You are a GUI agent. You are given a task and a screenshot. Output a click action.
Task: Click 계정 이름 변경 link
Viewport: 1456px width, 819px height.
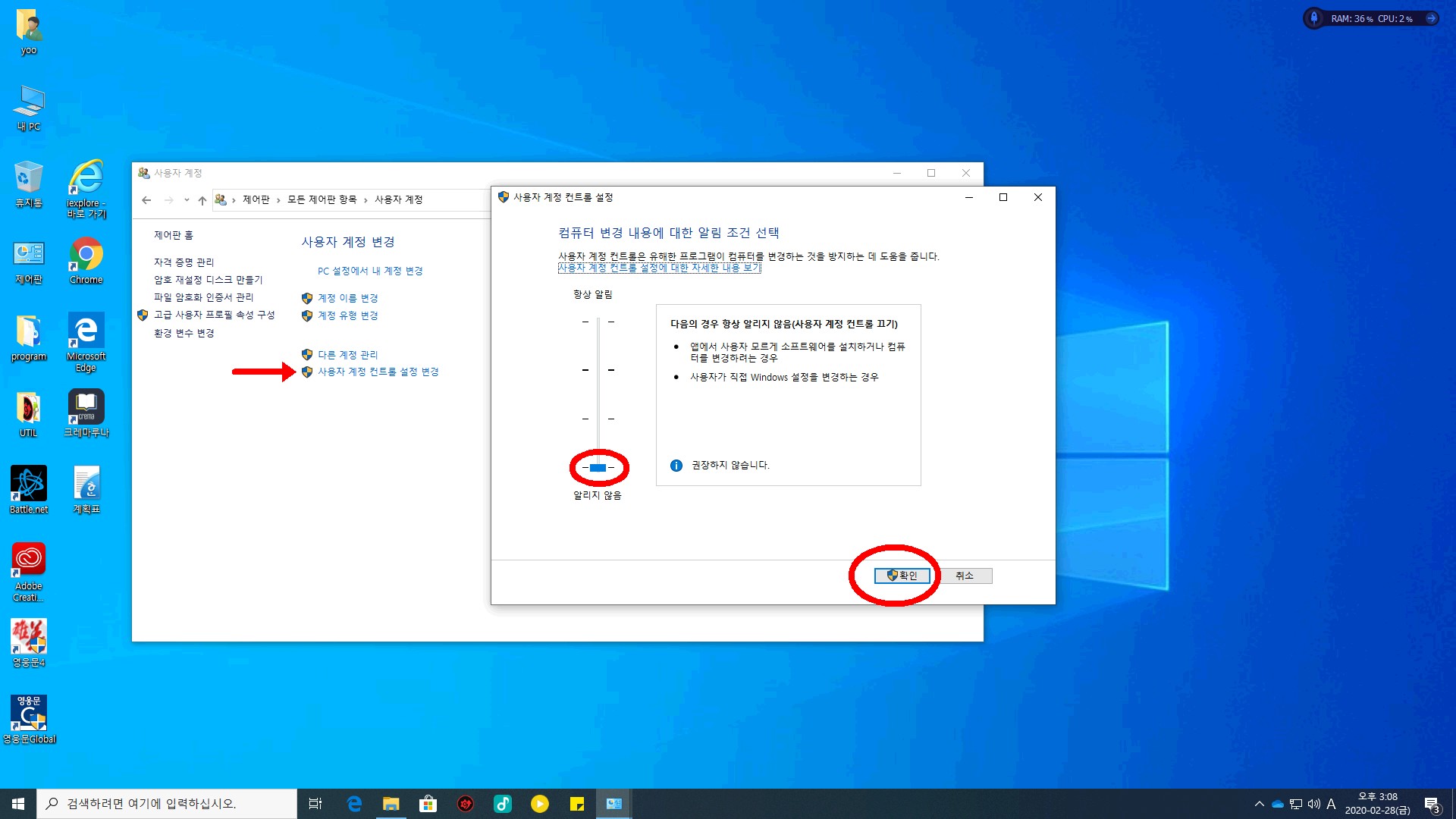(347, 298)
